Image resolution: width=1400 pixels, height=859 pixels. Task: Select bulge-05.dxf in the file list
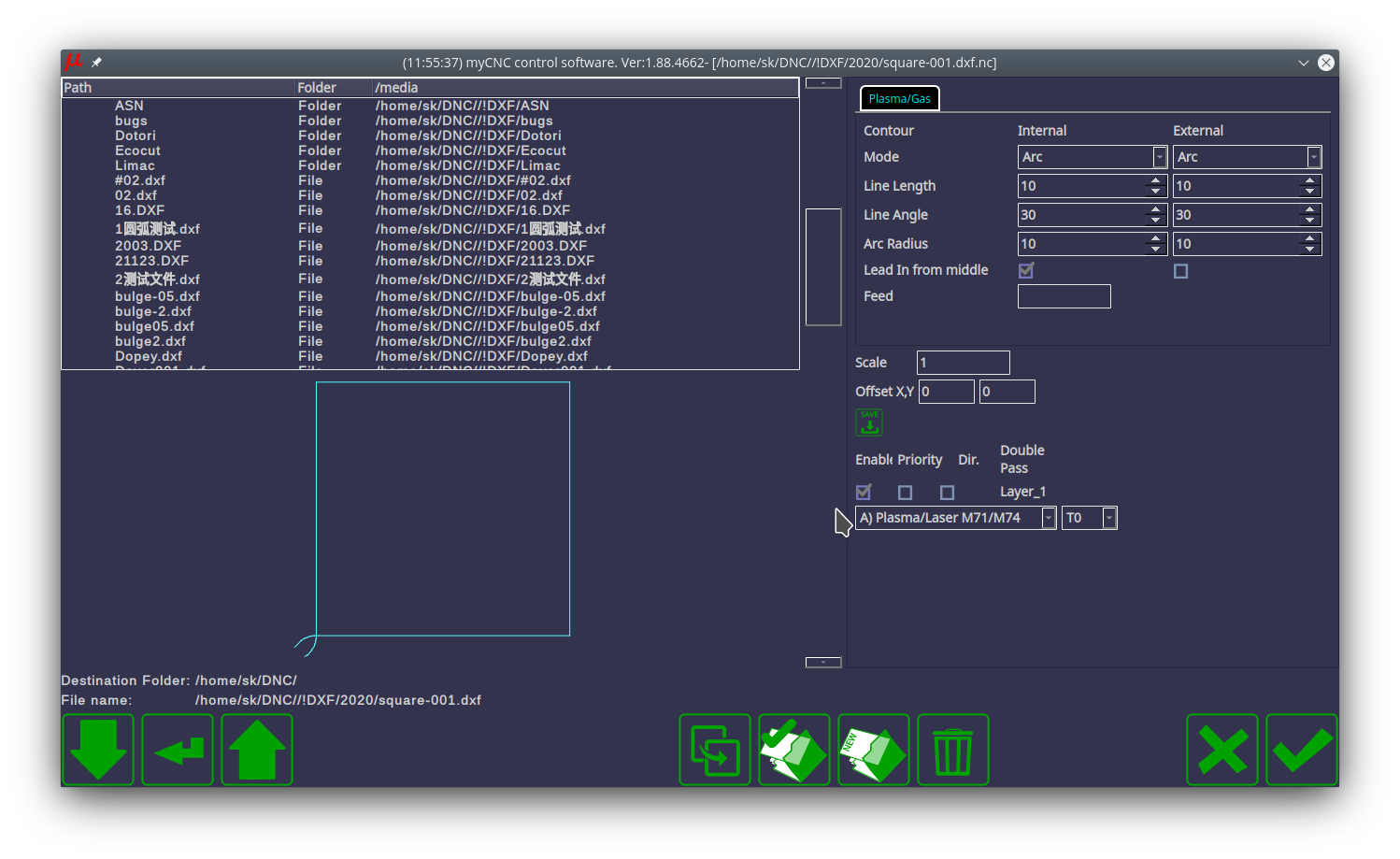click(157, 296)
